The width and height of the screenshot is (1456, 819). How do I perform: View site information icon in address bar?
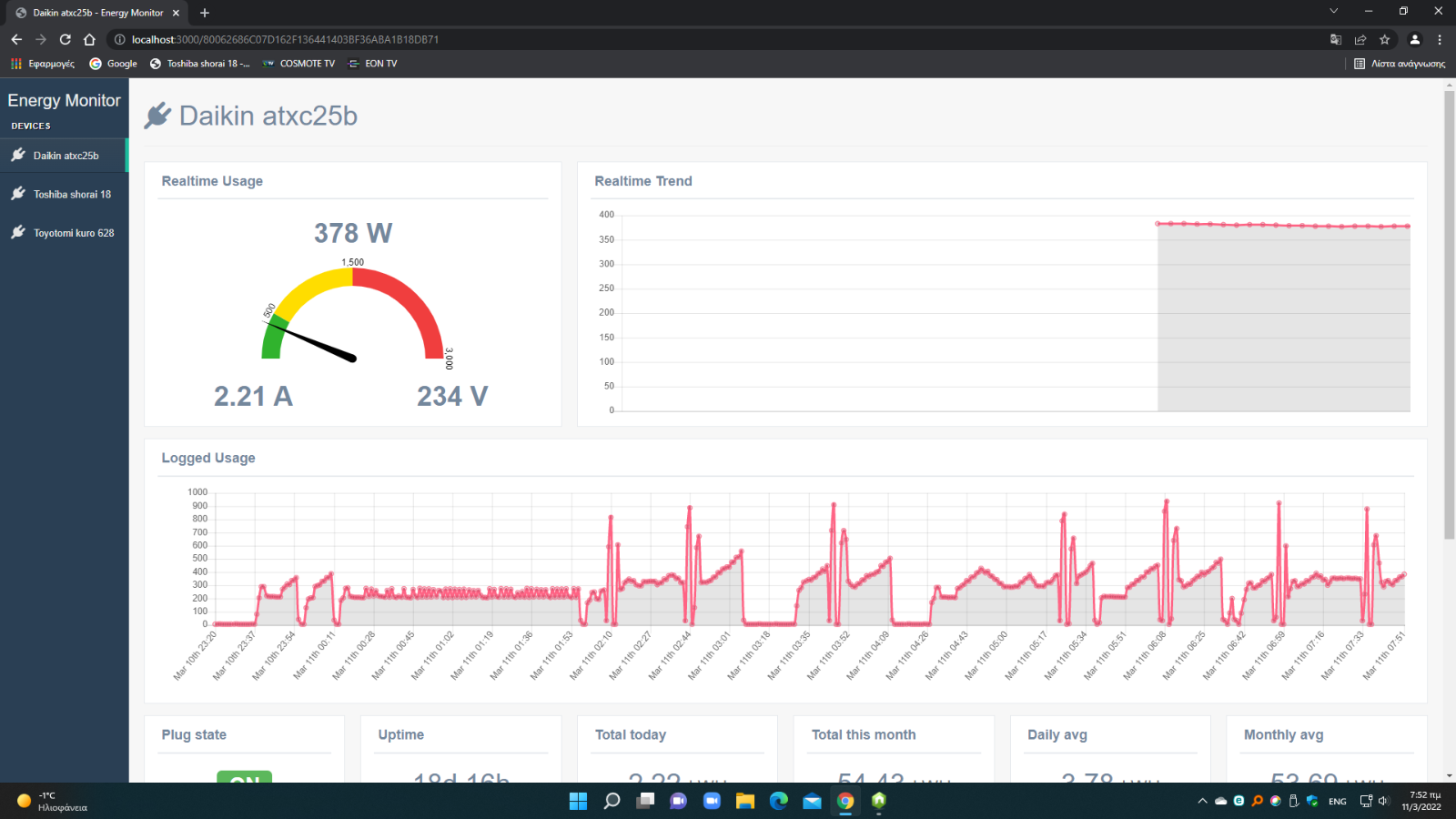click(x=119, y=39)
